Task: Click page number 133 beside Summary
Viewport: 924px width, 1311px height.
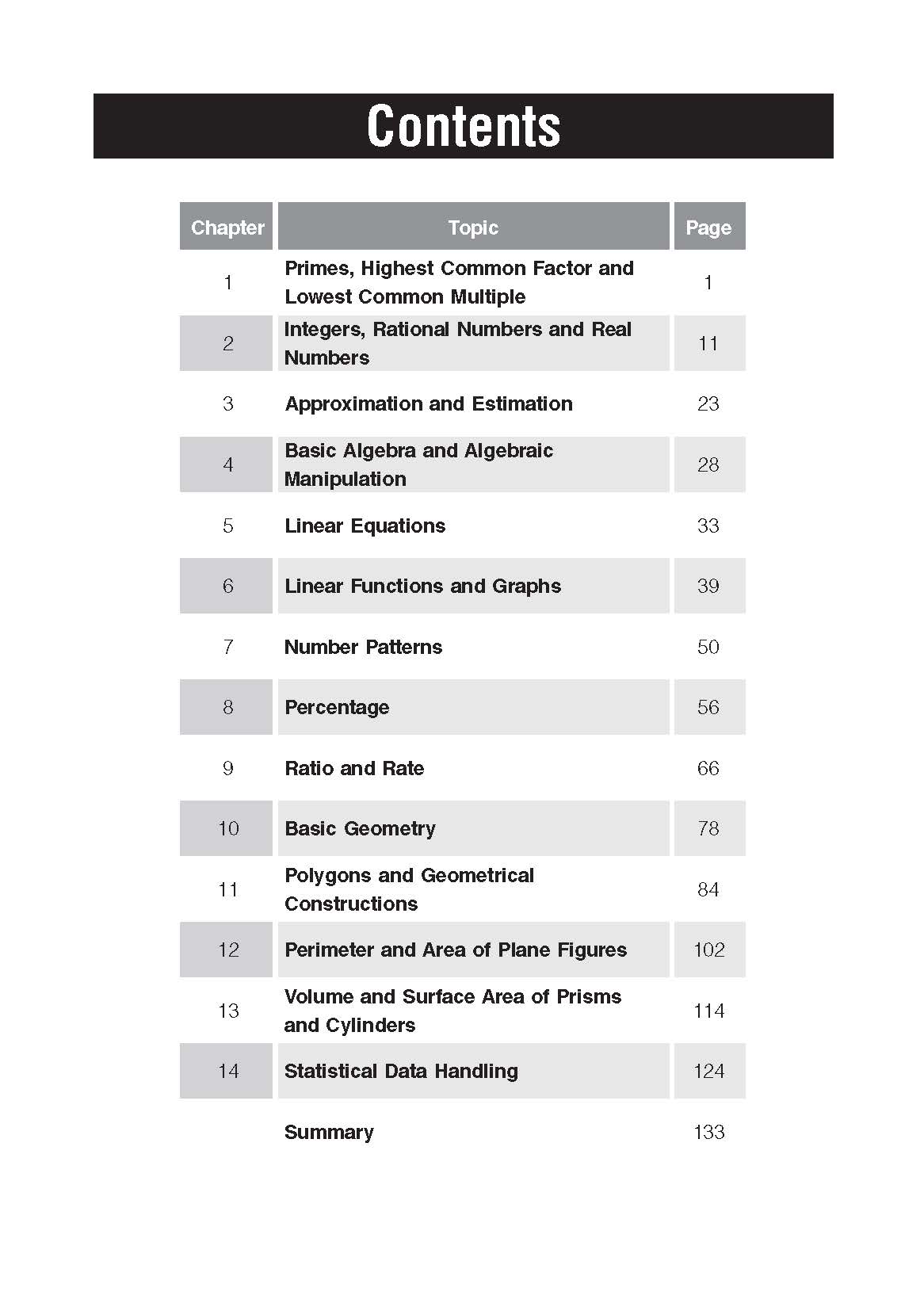Action: pos(708,1132)
